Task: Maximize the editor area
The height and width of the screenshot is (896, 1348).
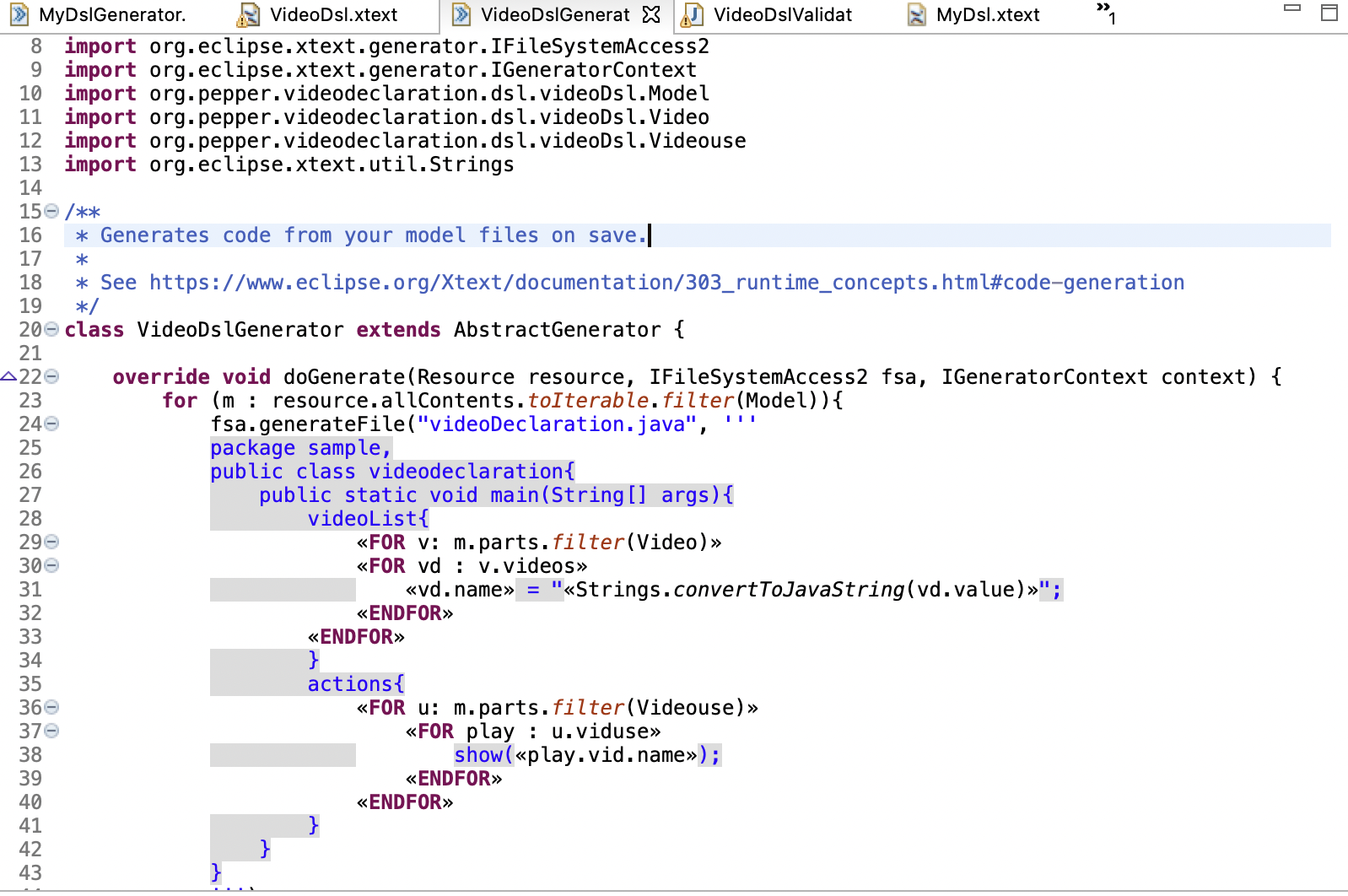Action: coord(1329,12)
